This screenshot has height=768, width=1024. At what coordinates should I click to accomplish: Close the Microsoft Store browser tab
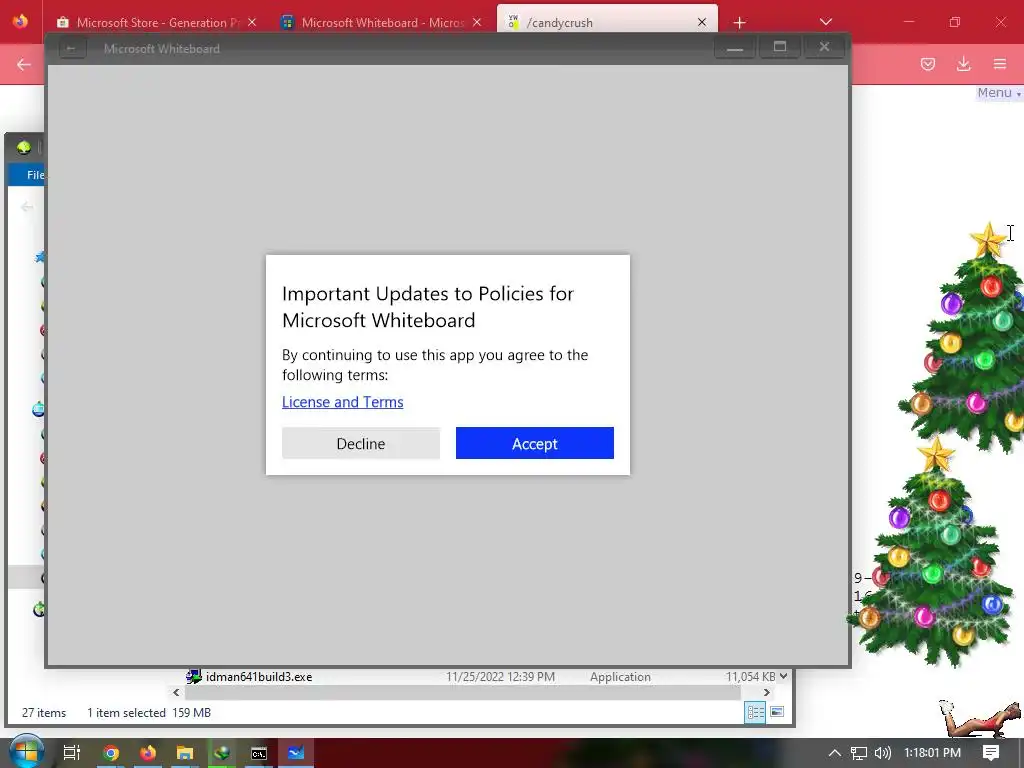252,22
